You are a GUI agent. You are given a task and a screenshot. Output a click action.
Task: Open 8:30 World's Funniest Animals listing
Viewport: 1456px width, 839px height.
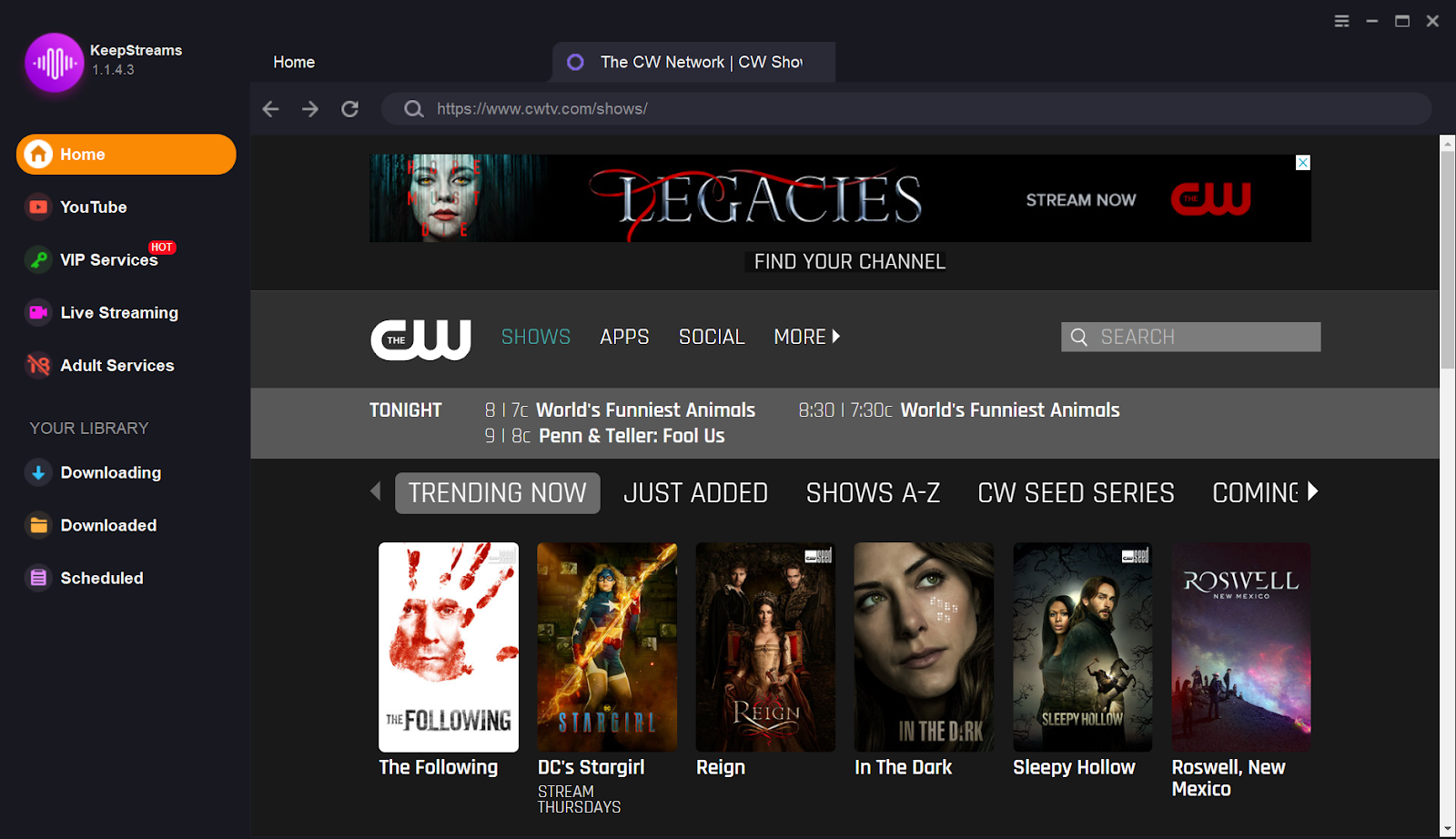(x=959, y=410)
